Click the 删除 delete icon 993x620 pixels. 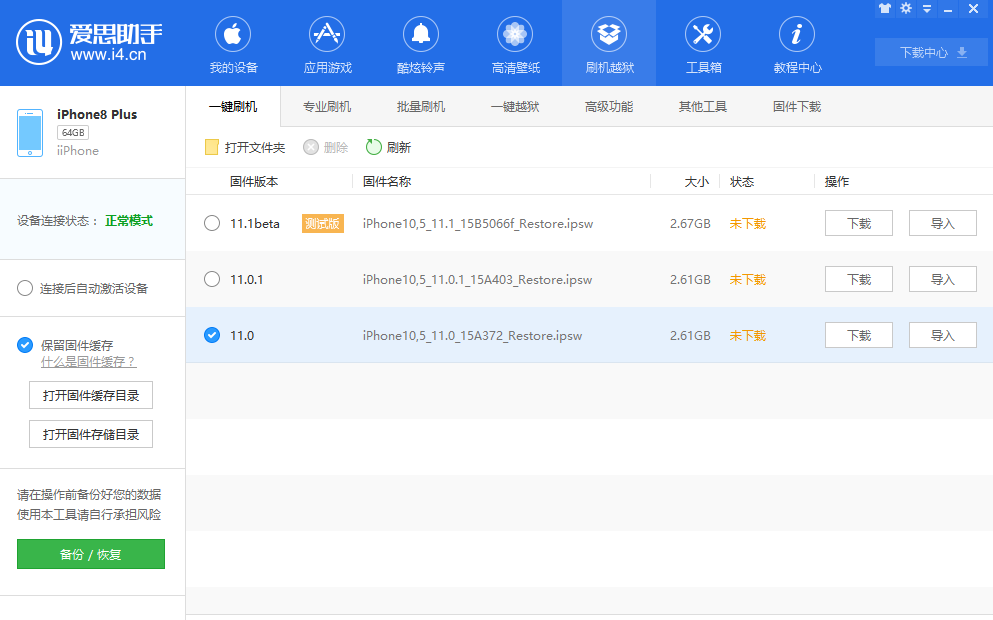coord(310,148)
